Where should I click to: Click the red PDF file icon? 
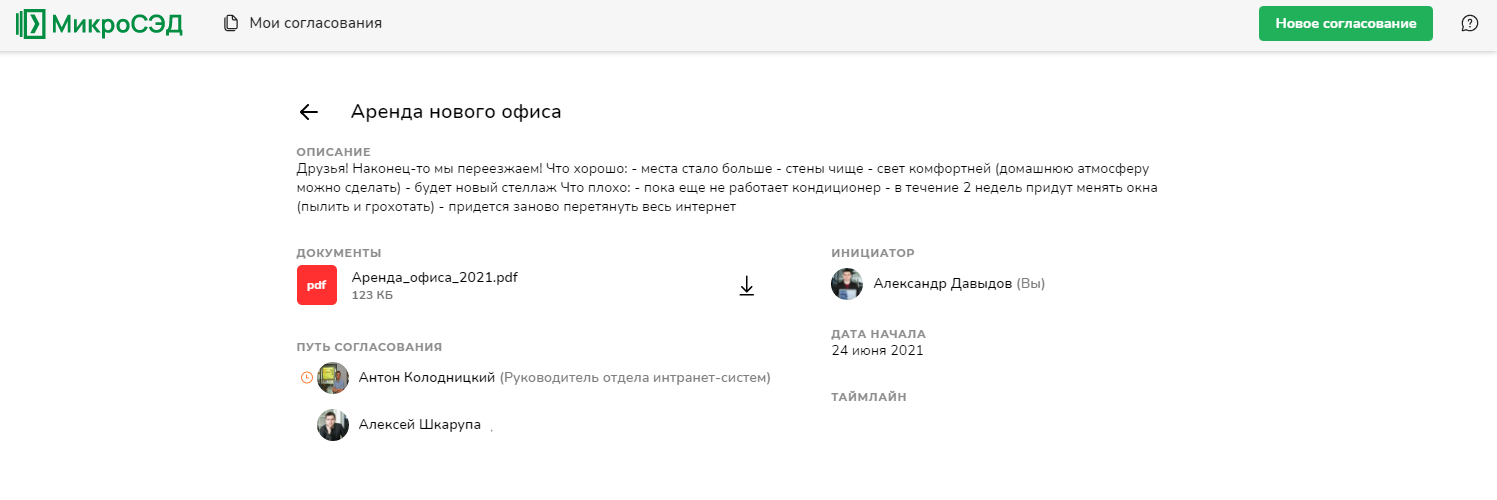[317, 285]
